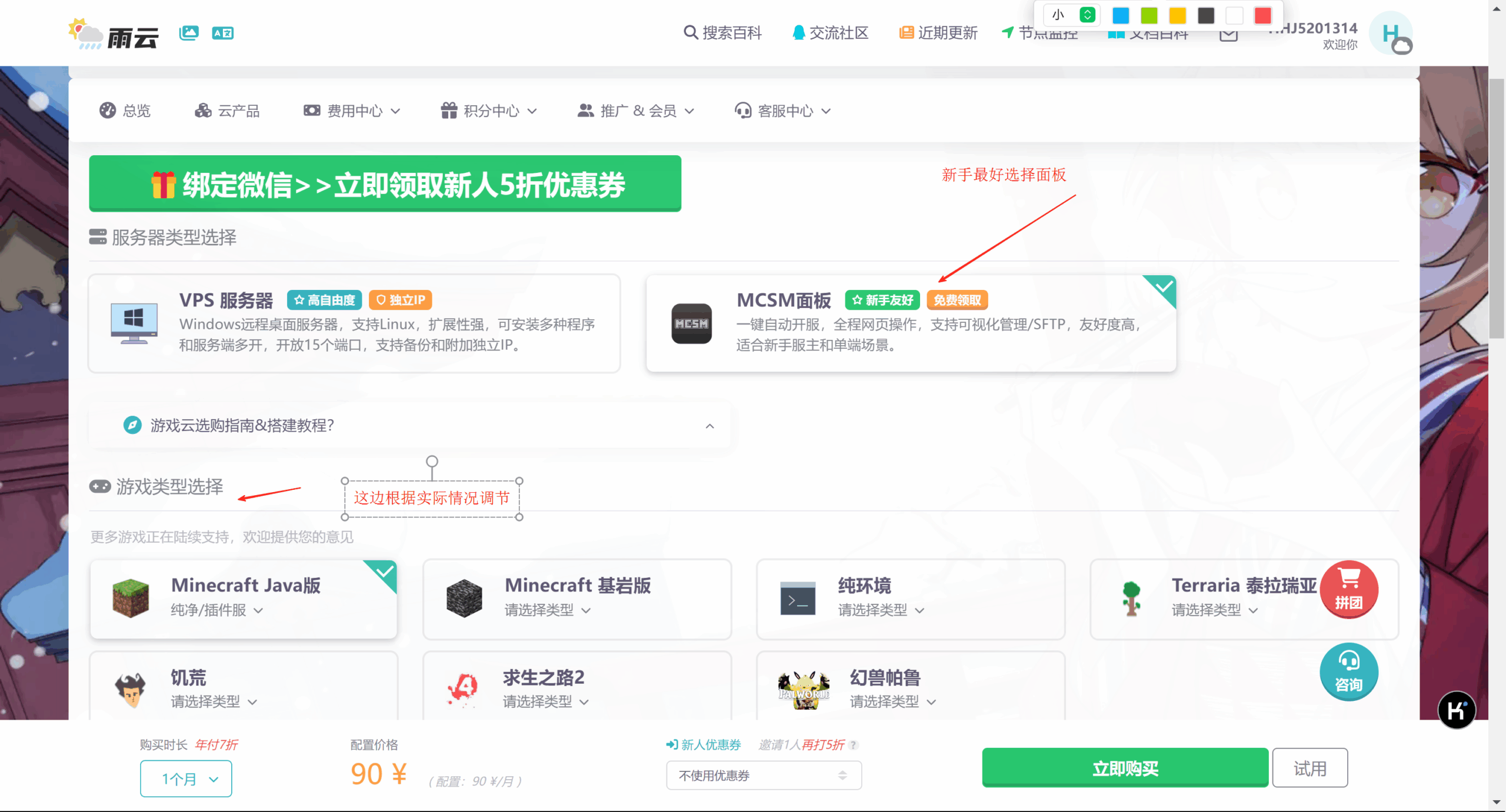The height and width of the screenshot is (812, 1506).
Task: Open the 纯净/插件服 type dropdown
Action: click(217, 610)
